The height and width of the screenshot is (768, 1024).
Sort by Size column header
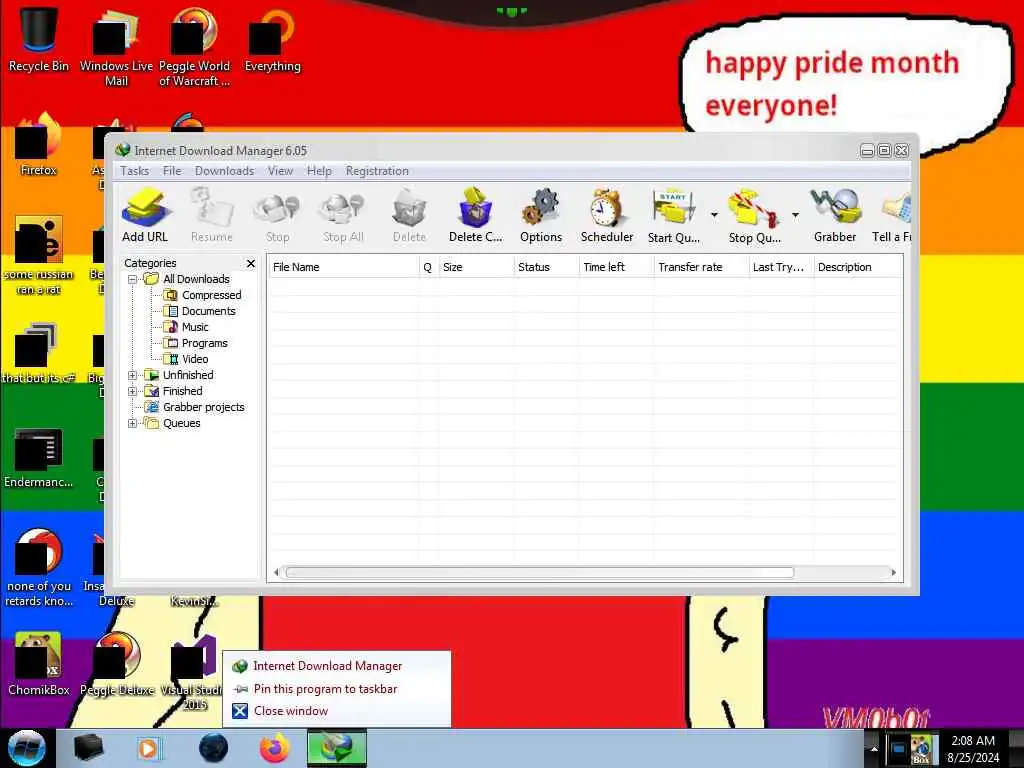pyautogui.click(x=476, y=267)
